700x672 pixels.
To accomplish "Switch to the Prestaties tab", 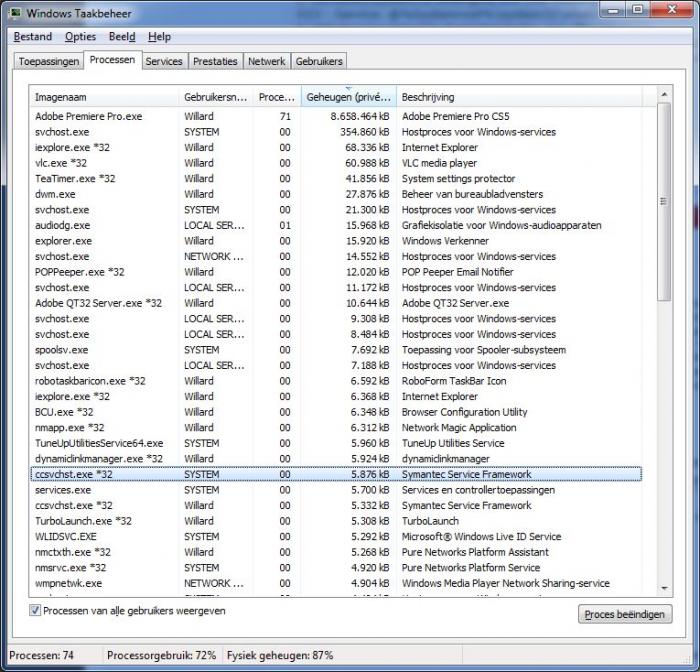I will [x=216, y=61].
